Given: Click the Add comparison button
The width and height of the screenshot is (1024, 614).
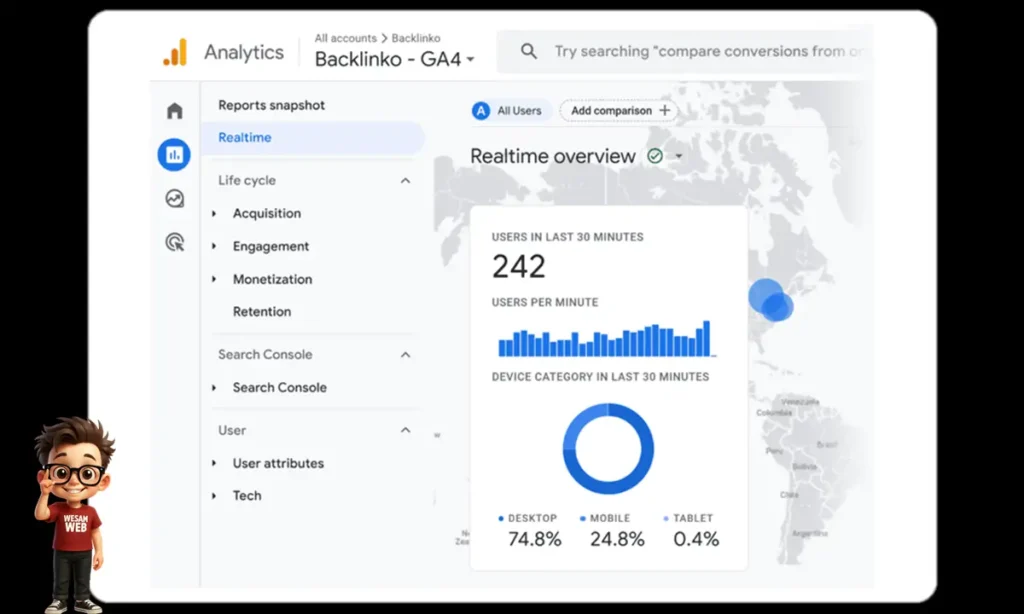Looking at the screenshot, I should tap(618, 111).
